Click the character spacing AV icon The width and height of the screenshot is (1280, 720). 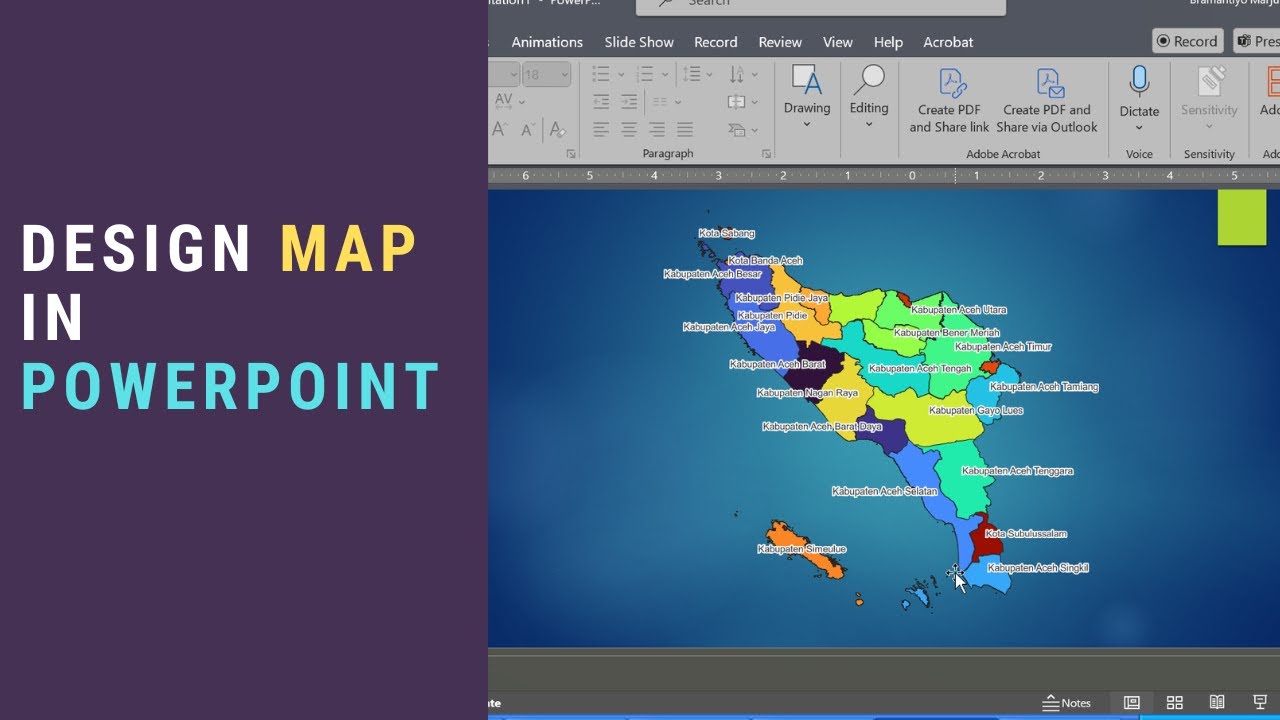pos(504,101)
